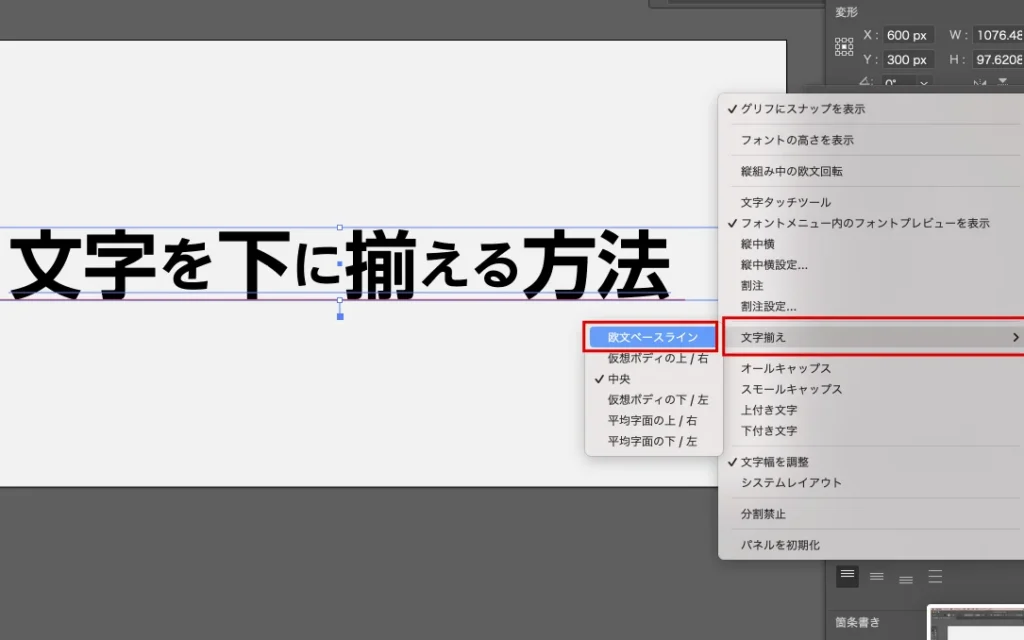Choose 平均字面の上 / 右 option
This screenshot has height=640, width=1024.
pos(652,421)
